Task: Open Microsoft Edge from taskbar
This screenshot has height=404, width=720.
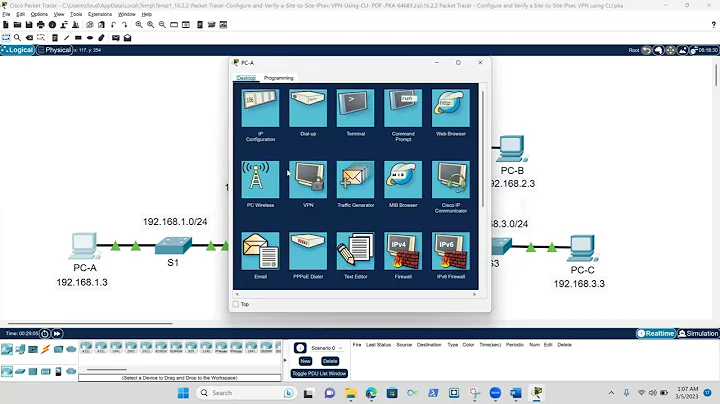Action: pyautogui.click(x=371, y=393)
